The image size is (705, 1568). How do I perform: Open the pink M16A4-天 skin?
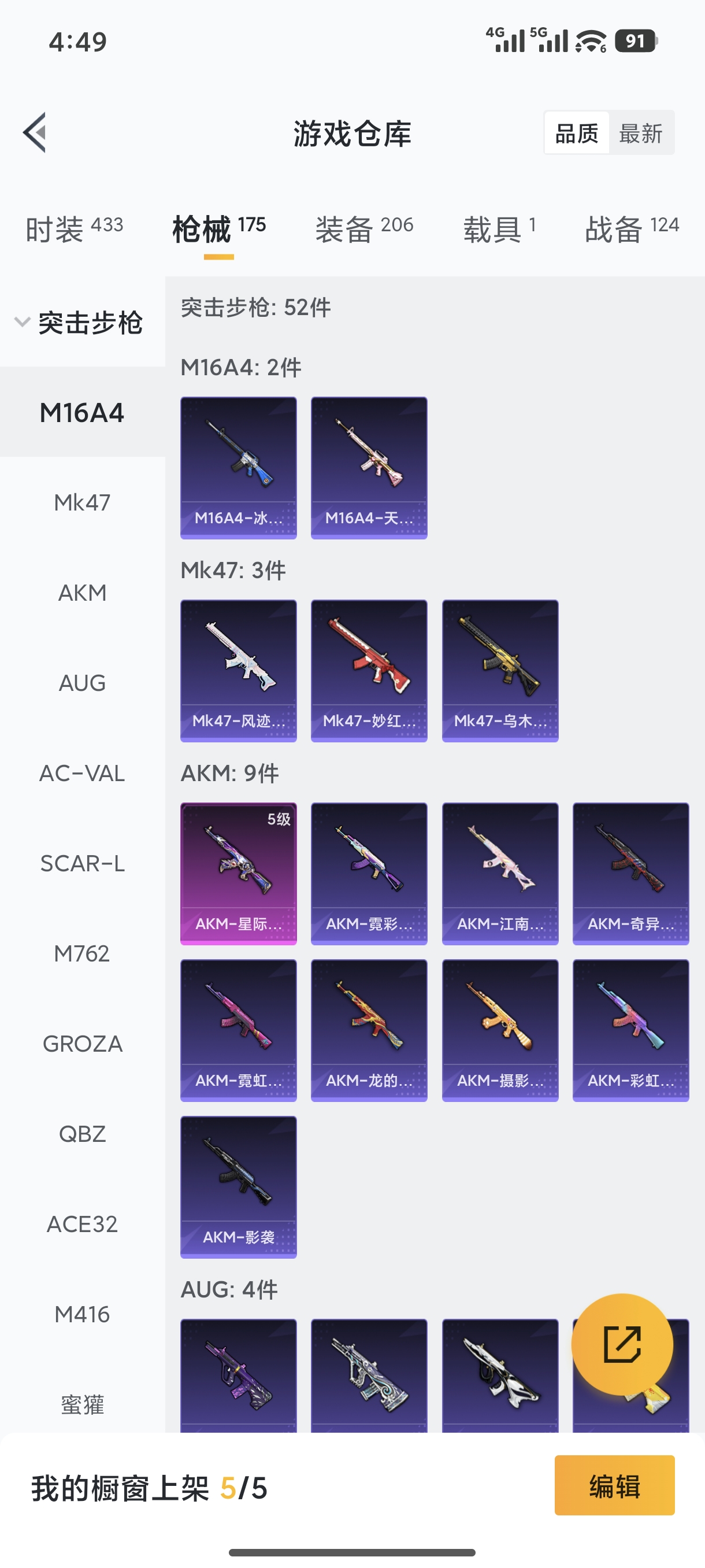coord(369,468)
